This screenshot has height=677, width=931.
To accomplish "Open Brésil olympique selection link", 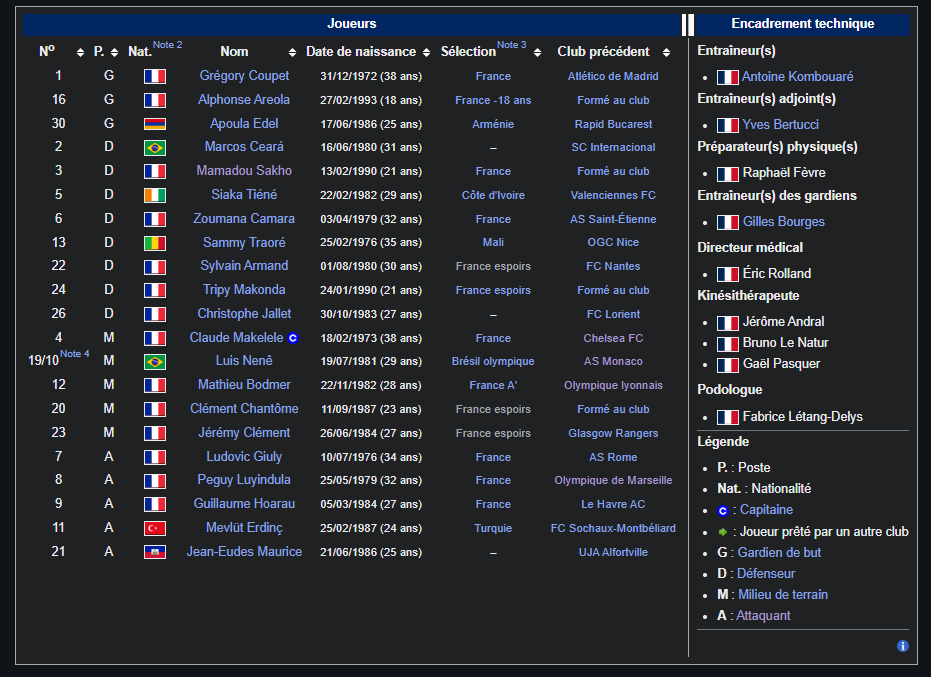I will click(x=493, y=362).
